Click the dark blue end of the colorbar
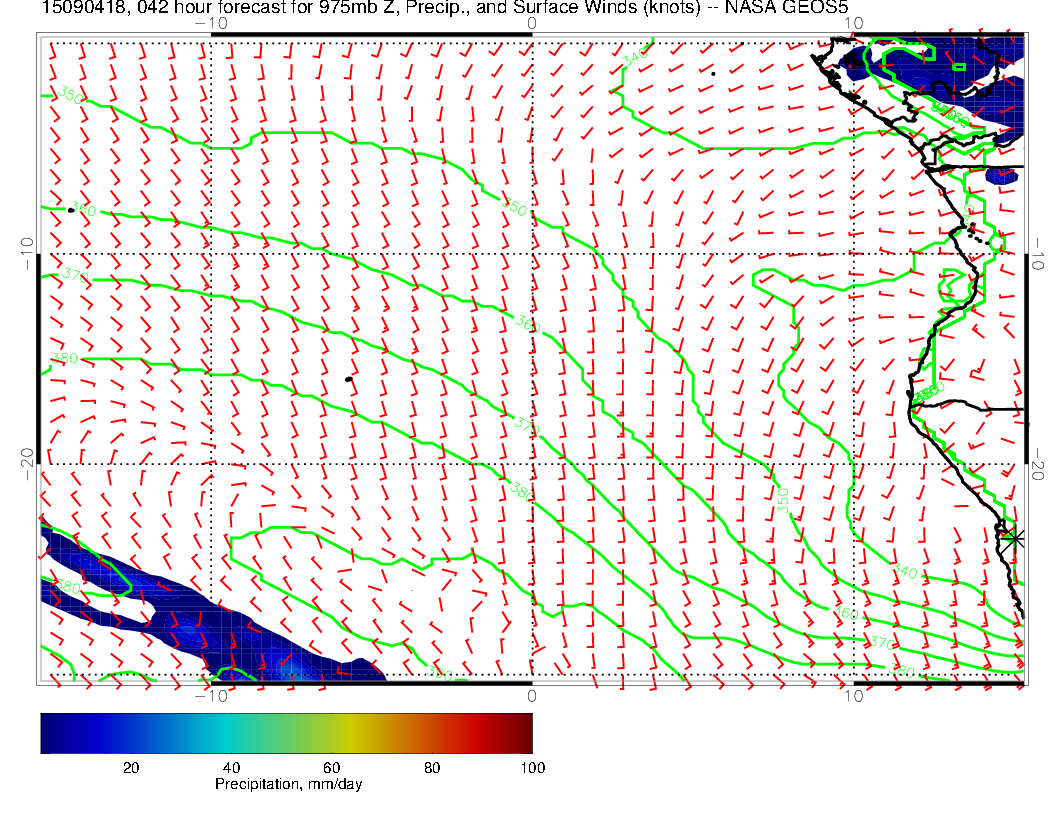The width and height of the screenshot is (1056, 816). click(x=50, y=732)
